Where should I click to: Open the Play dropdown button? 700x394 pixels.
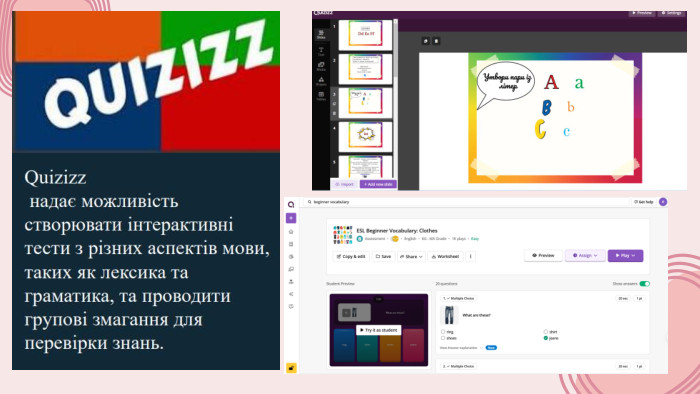(625, 256)
